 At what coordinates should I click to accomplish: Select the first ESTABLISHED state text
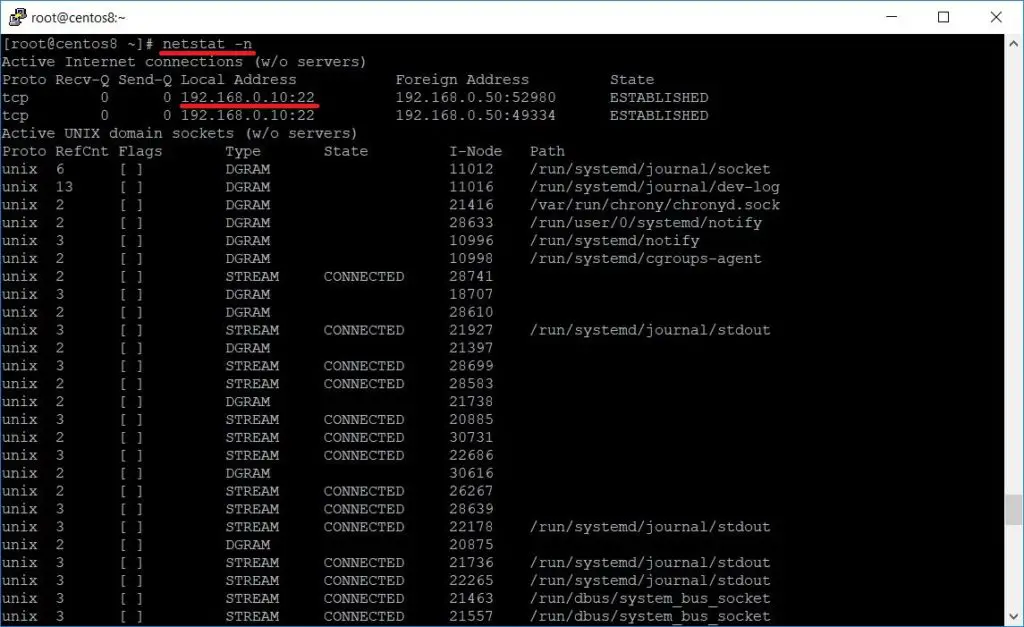coord(658,97)
